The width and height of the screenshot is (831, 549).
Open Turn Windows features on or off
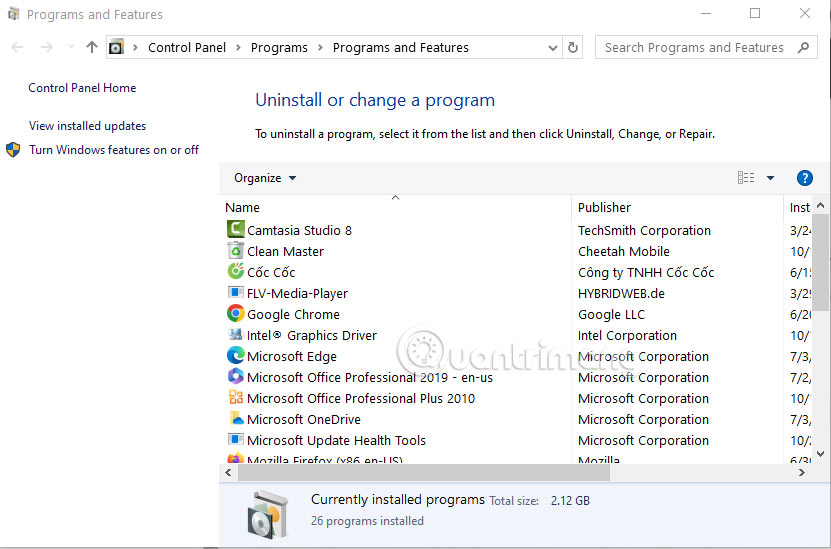click(114, 150)
